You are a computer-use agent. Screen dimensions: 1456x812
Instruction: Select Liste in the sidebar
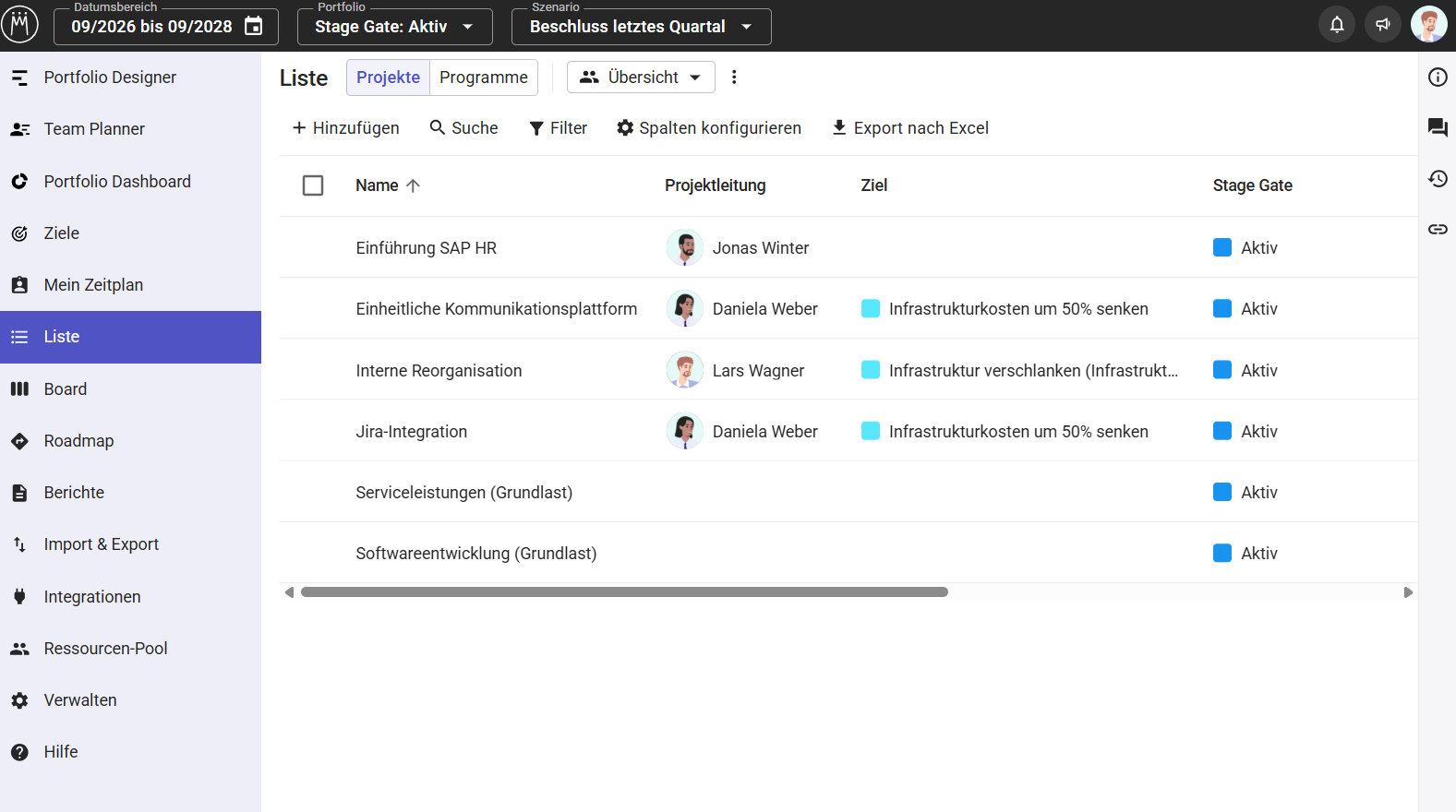tap(130, 337)
